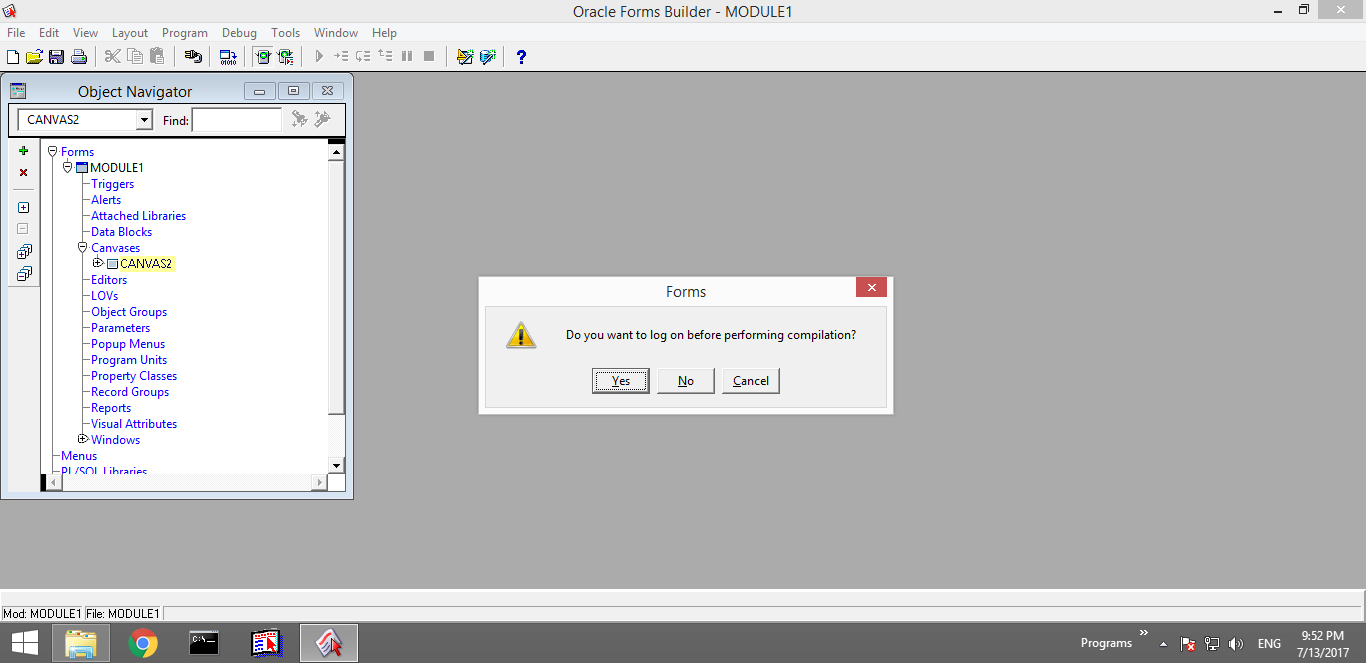Image resolution: width=1366 pixels, height=663 pixels.
Task: Click inside the Find text field
Action: 237,119
